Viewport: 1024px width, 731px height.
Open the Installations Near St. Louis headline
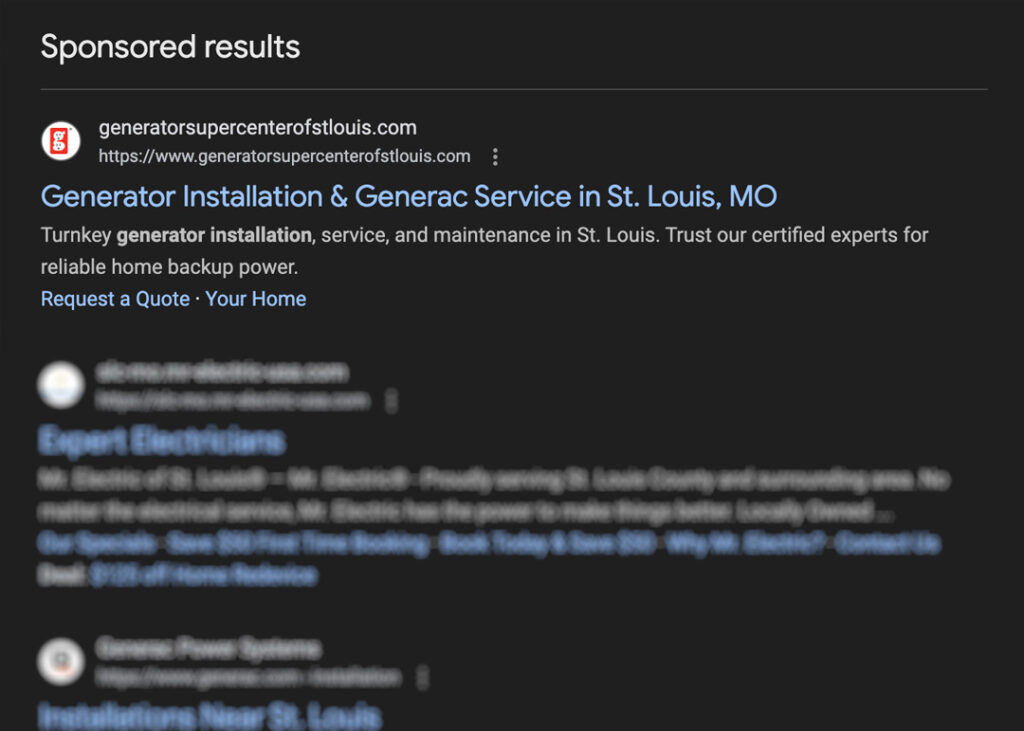210,716
